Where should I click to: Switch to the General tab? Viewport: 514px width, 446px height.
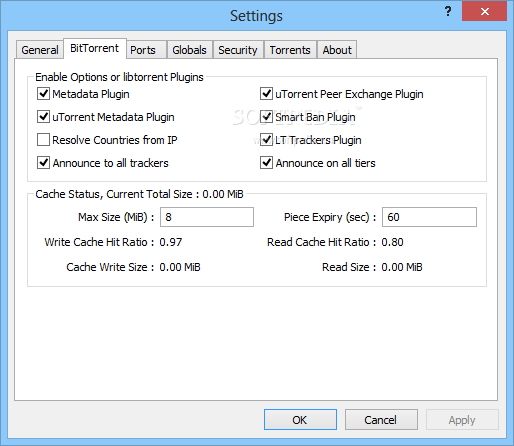[x=40, y=50]
